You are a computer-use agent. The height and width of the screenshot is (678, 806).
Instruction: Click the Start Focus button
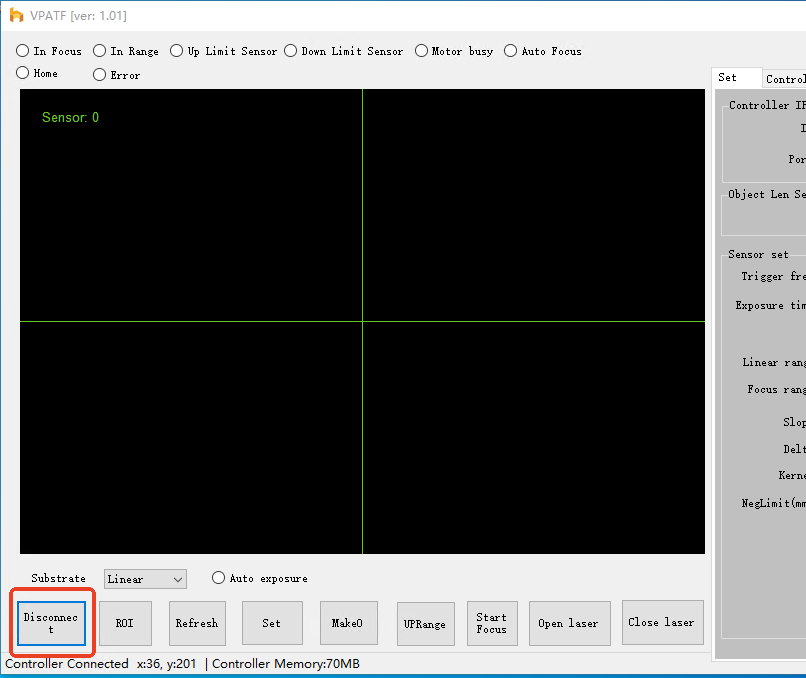coord(492,623)
